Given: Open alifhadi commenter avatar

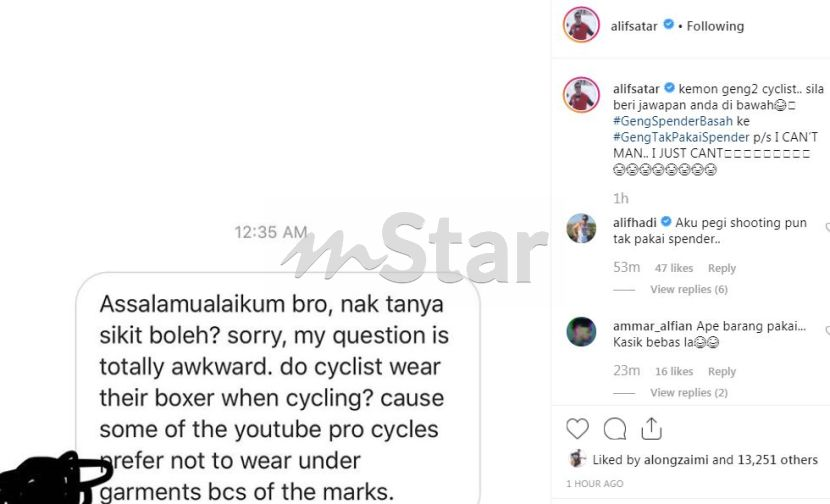Looking at the screenshot, I should tap(581, 228).
